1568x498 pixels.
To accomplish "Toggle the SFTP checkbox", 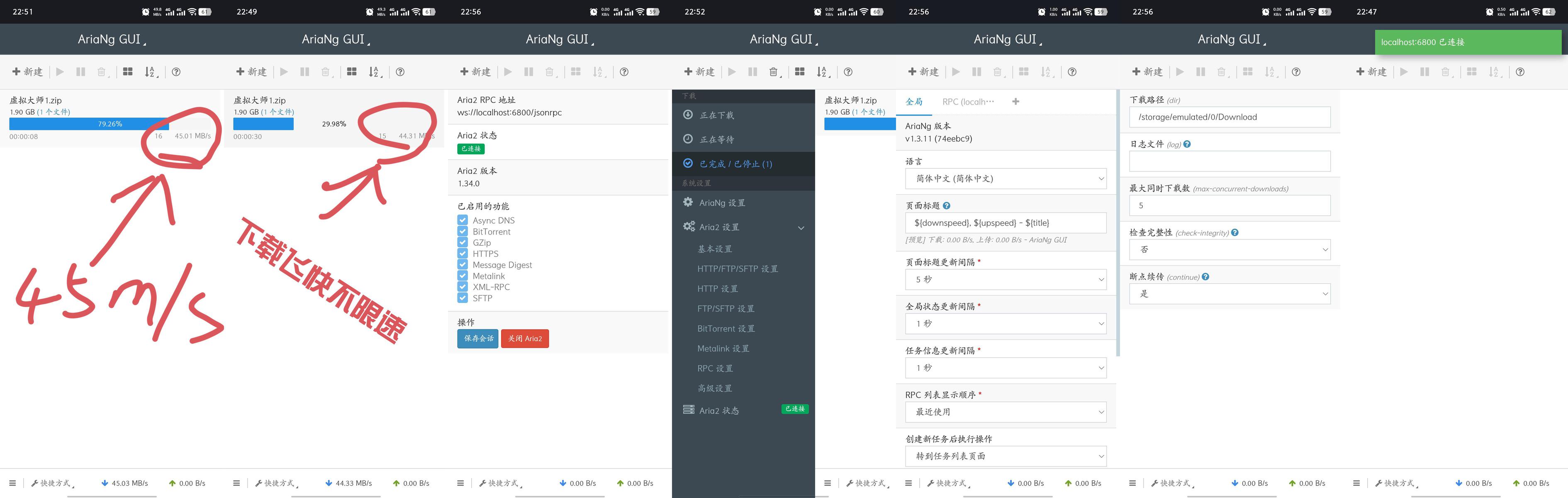I will (x=463, y=298).
